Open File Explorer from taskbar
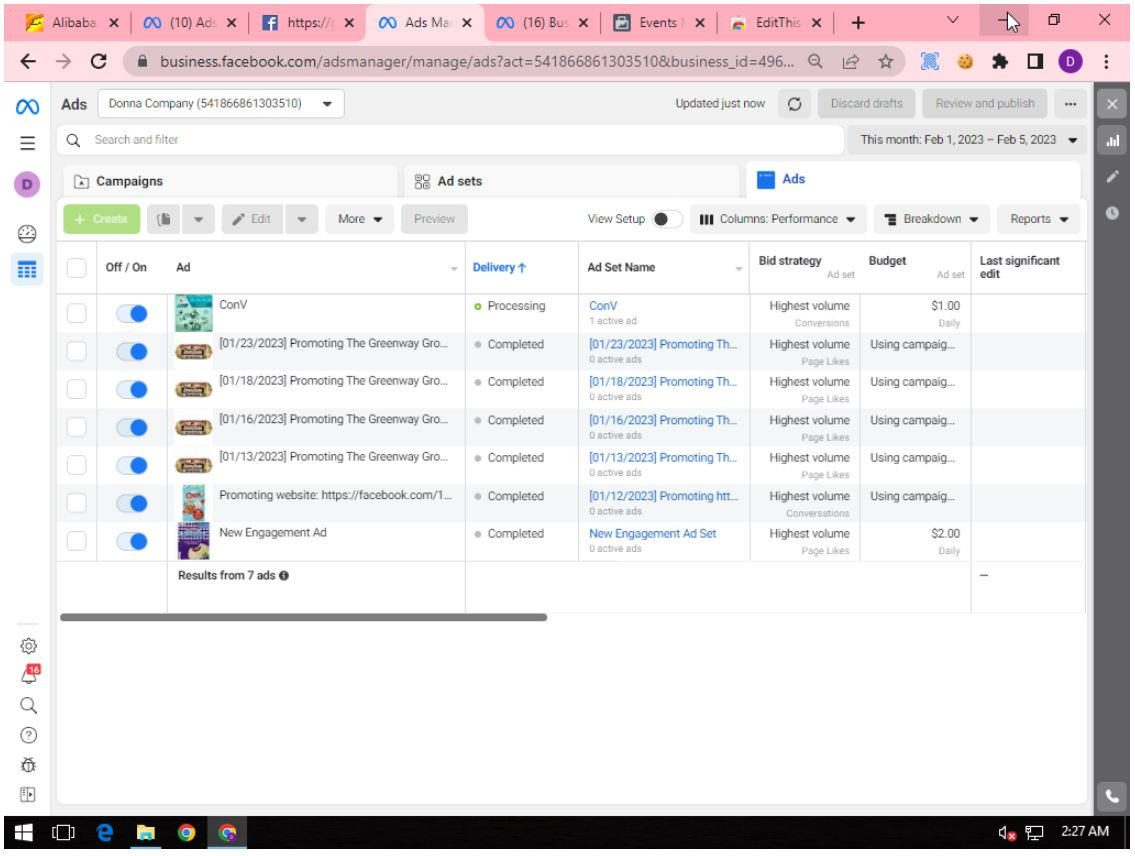Screen dimensions: 1135x856 145,833
